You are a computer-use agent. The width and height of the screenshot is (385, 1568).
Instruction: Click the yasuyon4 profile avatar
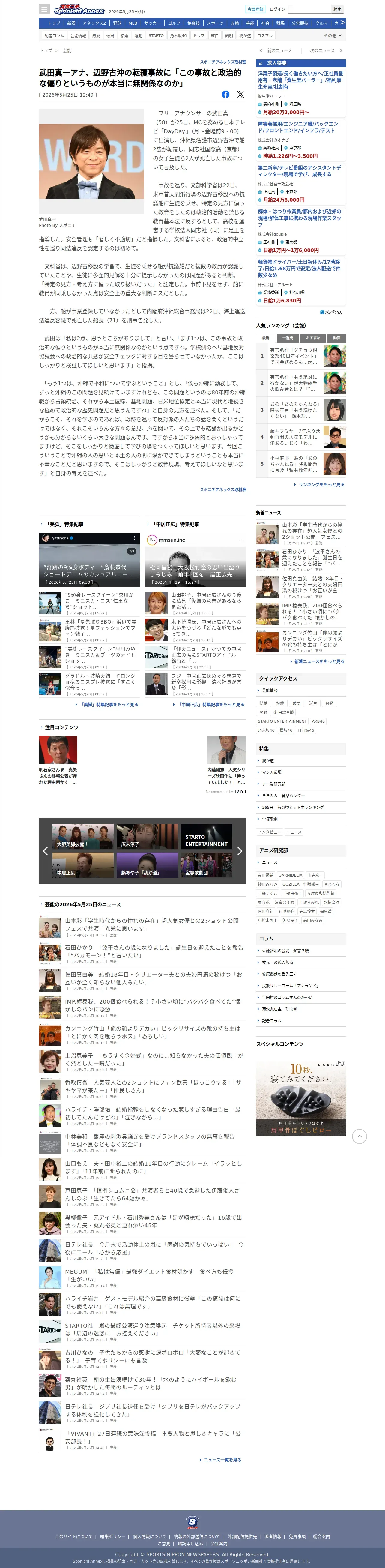(x=46, y=538)
